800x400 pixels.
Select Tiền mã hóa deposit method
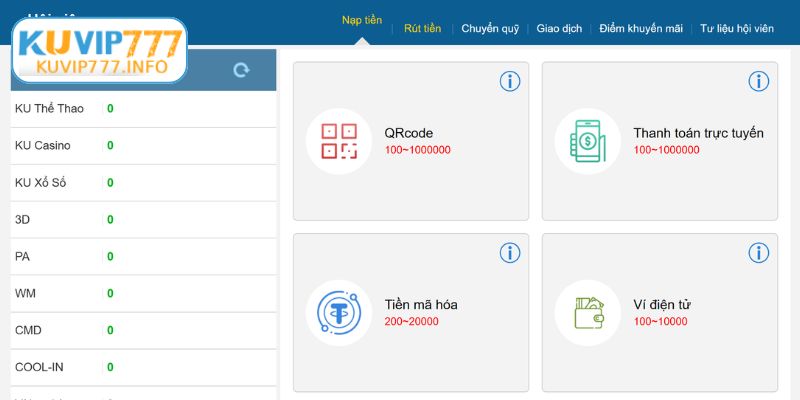tap(411, 313)
